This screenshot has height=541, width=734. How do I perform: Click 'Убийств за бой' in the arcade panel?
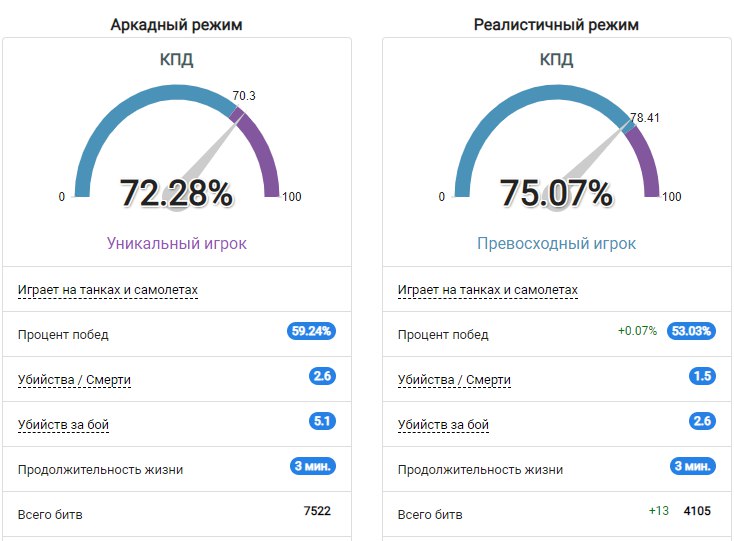coord(63,425)
